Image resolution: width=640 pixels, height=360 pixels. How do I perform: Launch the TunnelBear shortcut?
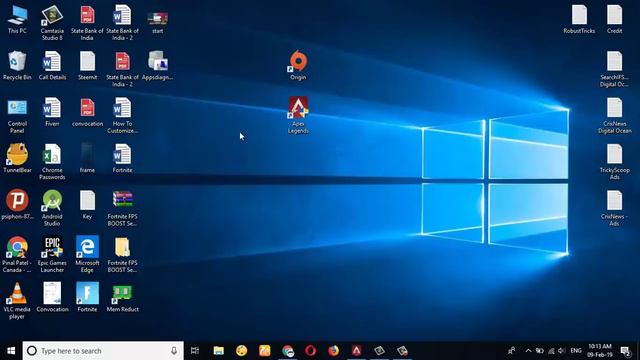pos(17,158)
